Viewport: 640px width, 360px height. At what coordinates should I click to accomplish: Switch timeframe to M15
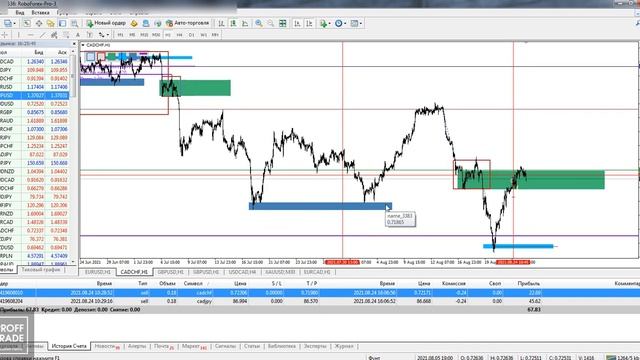pos(144,35)
